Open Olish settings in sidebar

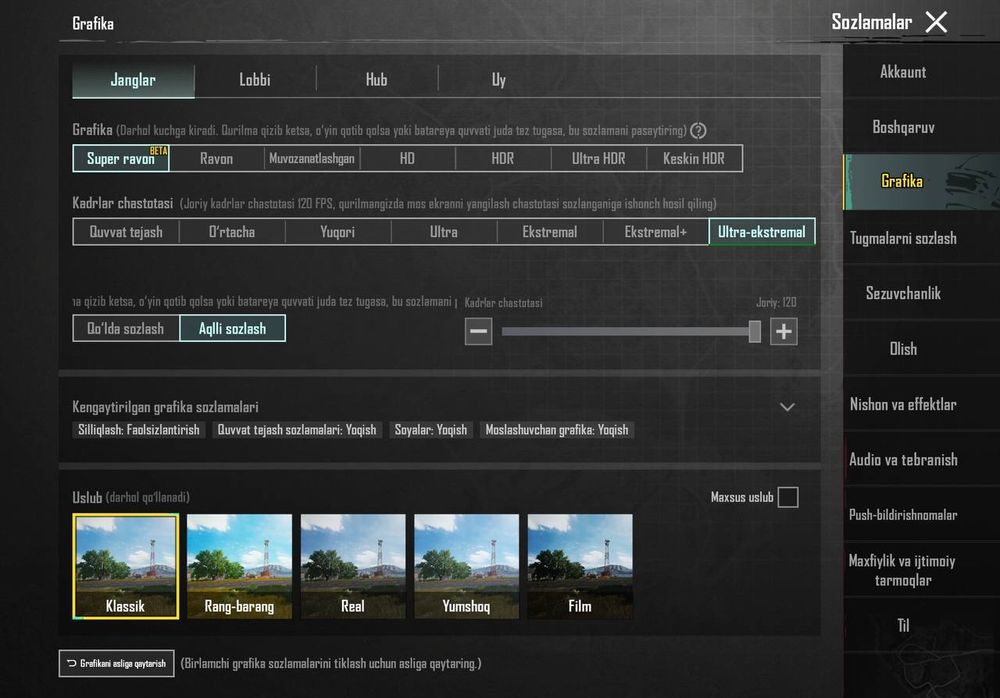tap(922, 349)
